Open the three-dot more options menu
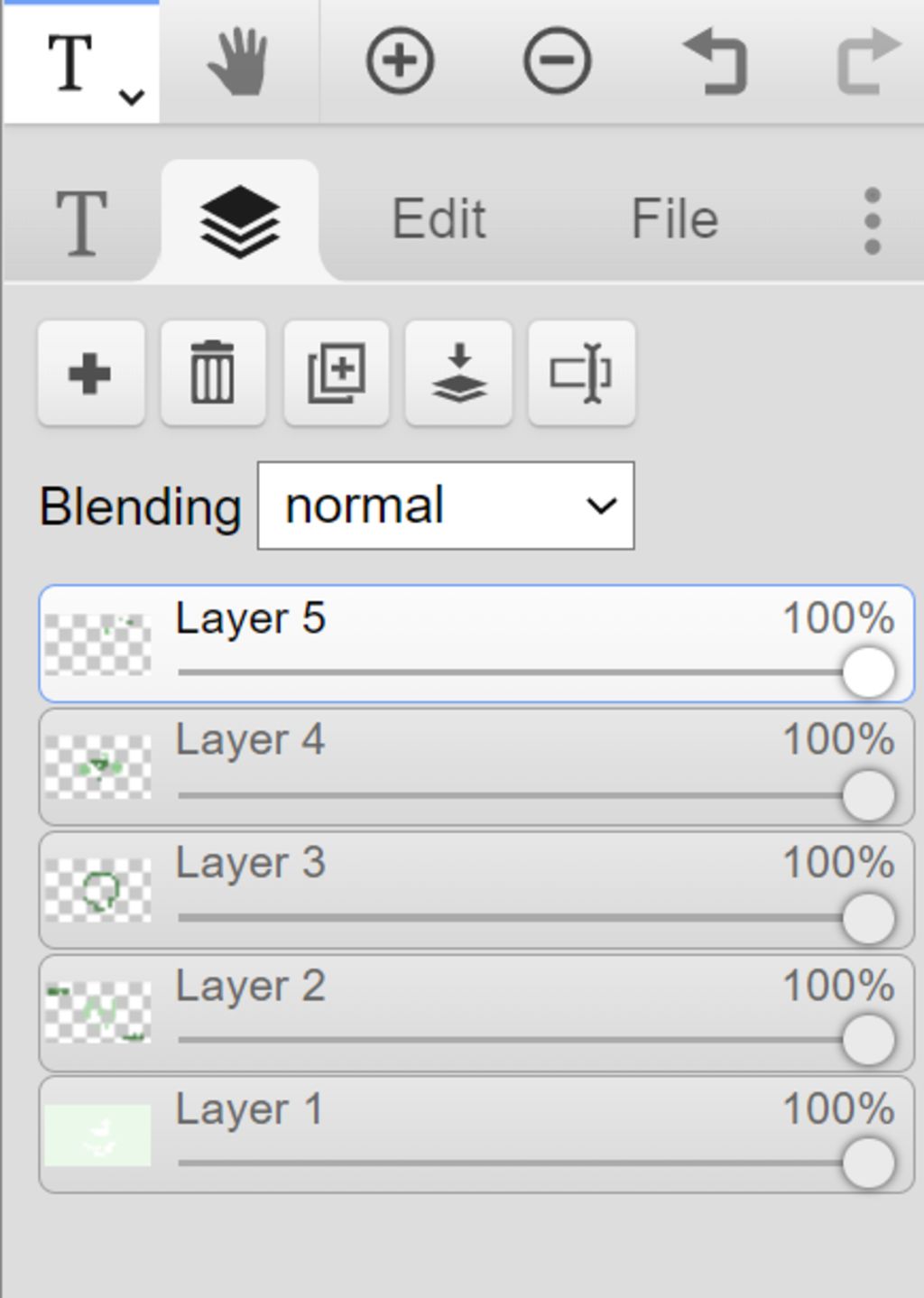Screen dimensions: 924x1298 point(872,221)
